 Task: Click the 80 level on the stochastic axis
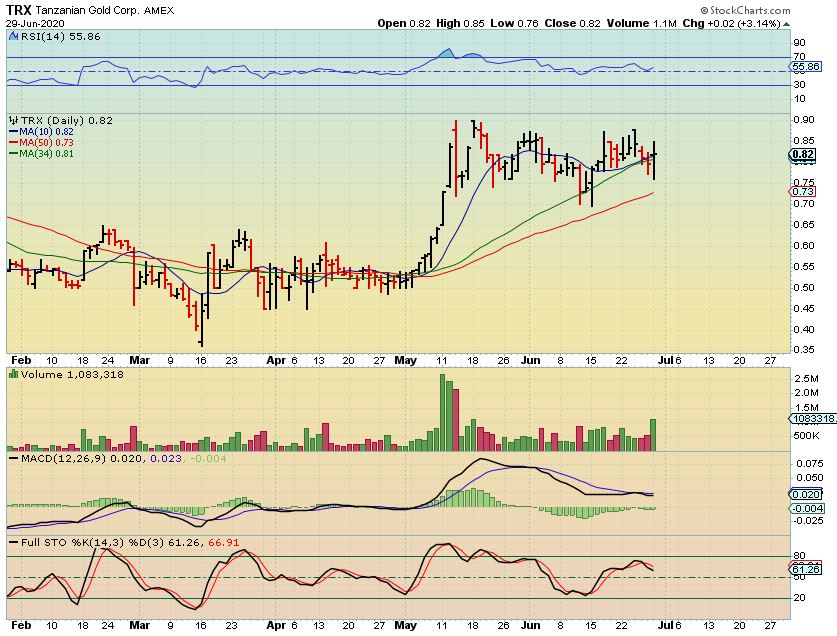point(799,556)
